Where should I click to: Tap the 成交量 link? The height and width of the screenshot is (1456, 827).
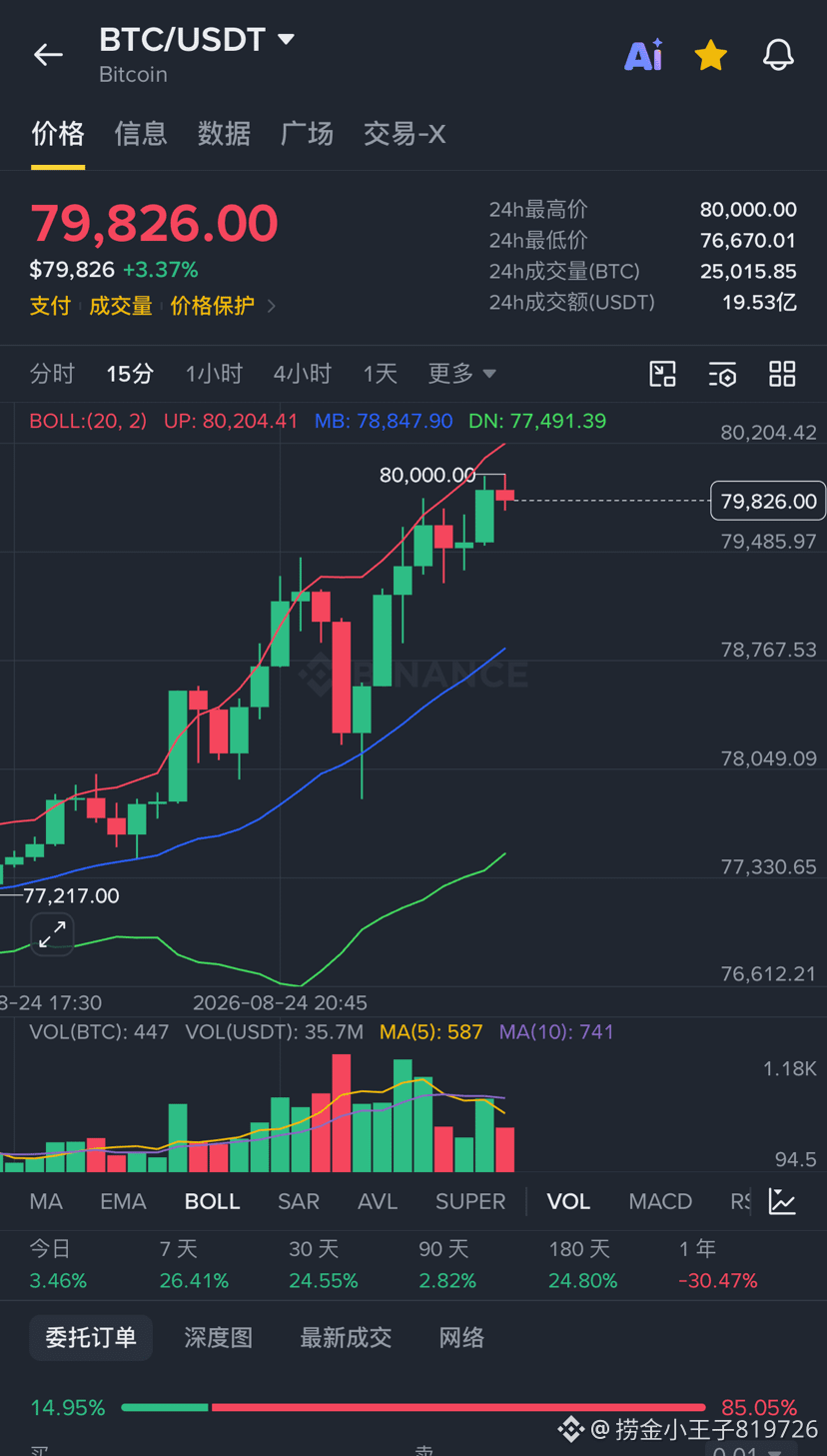tap(121, 306)
